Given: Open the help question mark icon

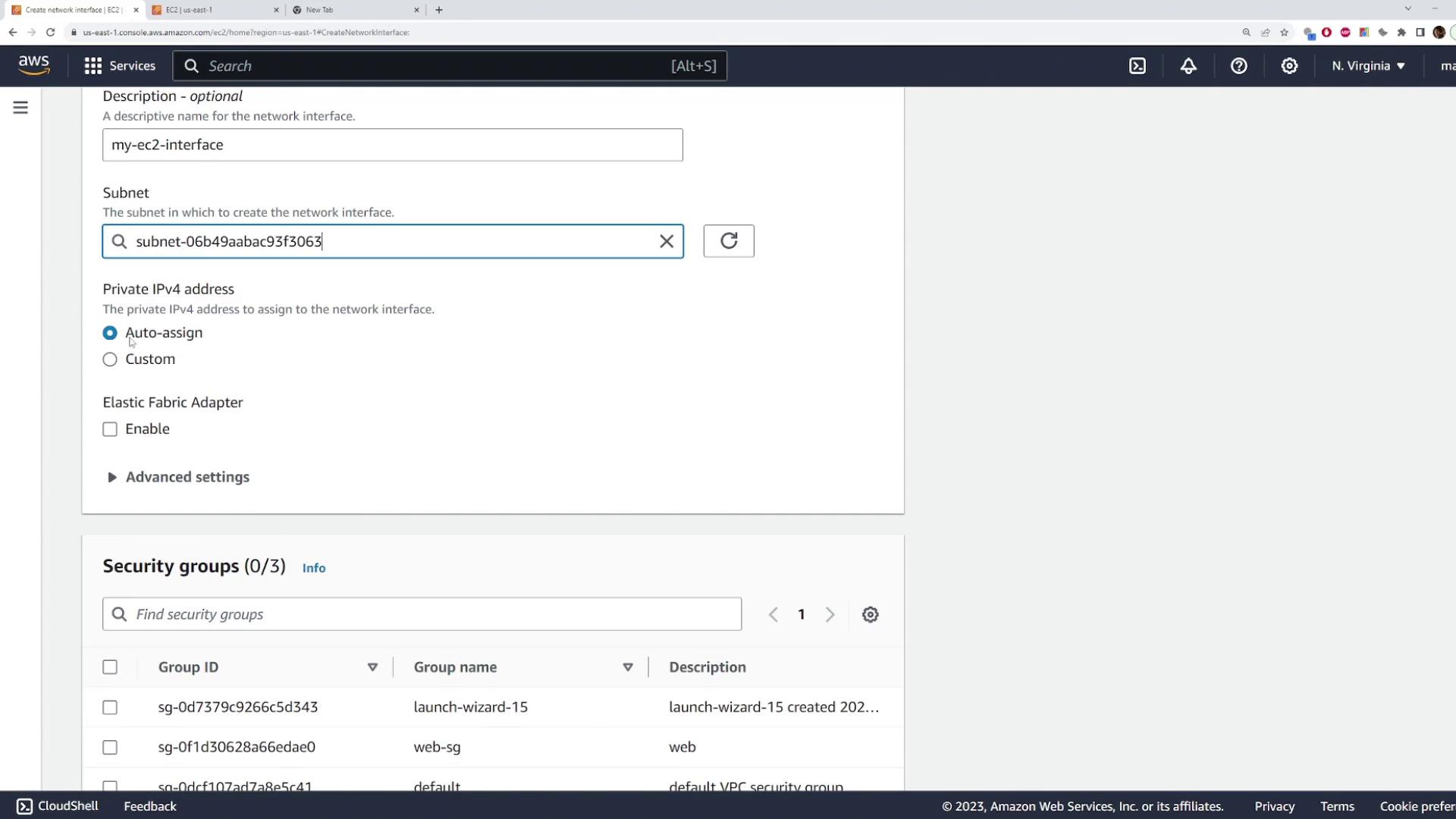Looking at the screenshot, I should tap(1239, 66).
